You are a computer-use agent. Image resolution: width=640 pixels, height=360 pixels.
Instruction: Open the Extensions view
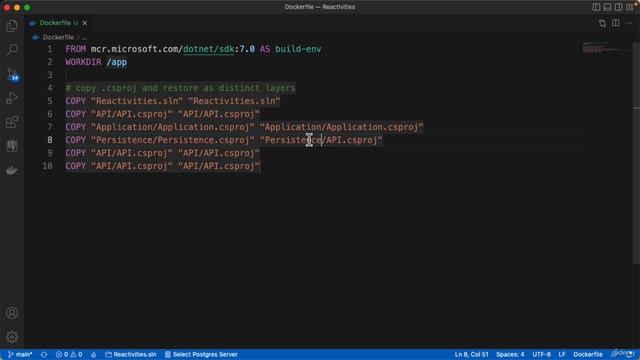pyautogui.click(x=12, y=122)
